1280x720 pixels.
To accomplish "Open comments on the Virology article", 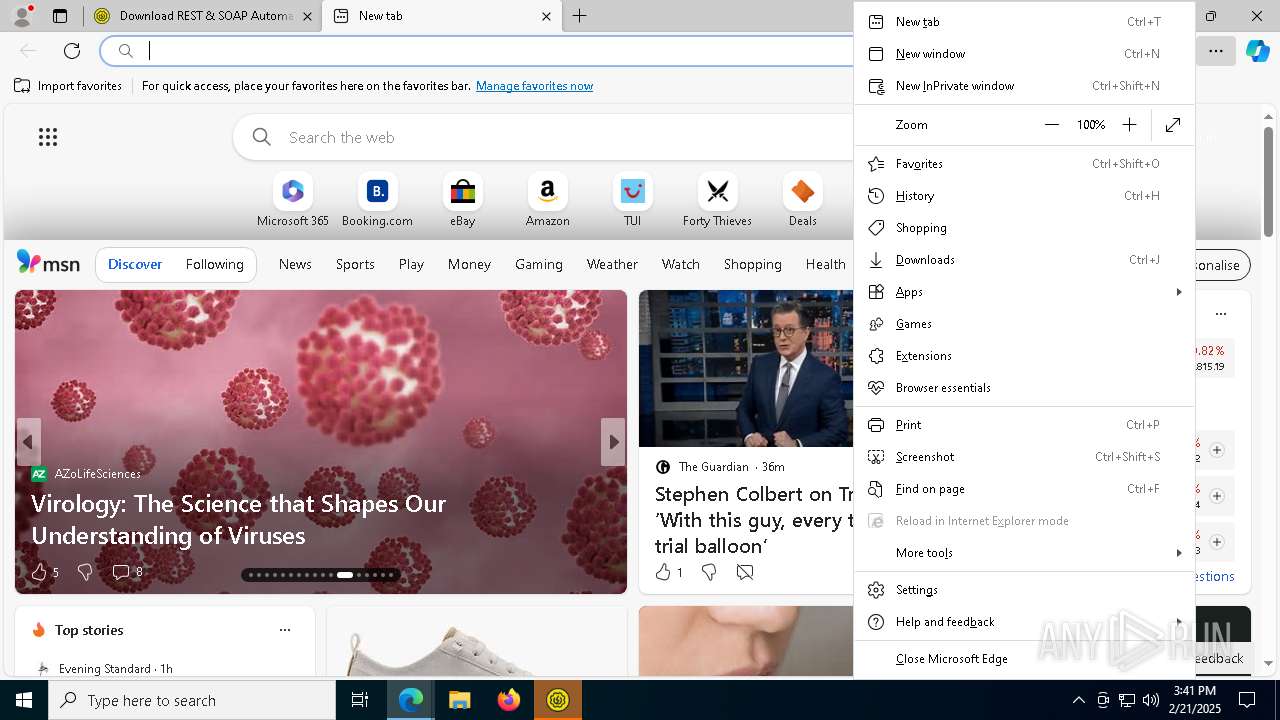I will (x=127, y=572).
